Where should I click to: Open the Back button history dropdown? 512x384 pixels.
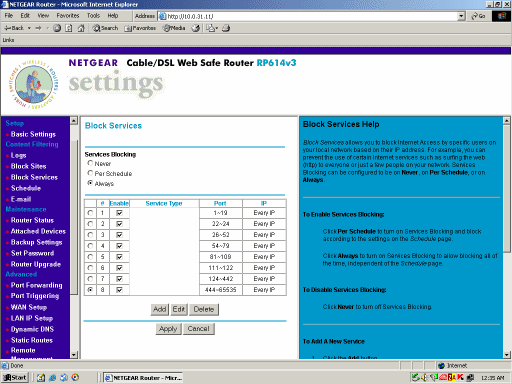coord(29,28)
